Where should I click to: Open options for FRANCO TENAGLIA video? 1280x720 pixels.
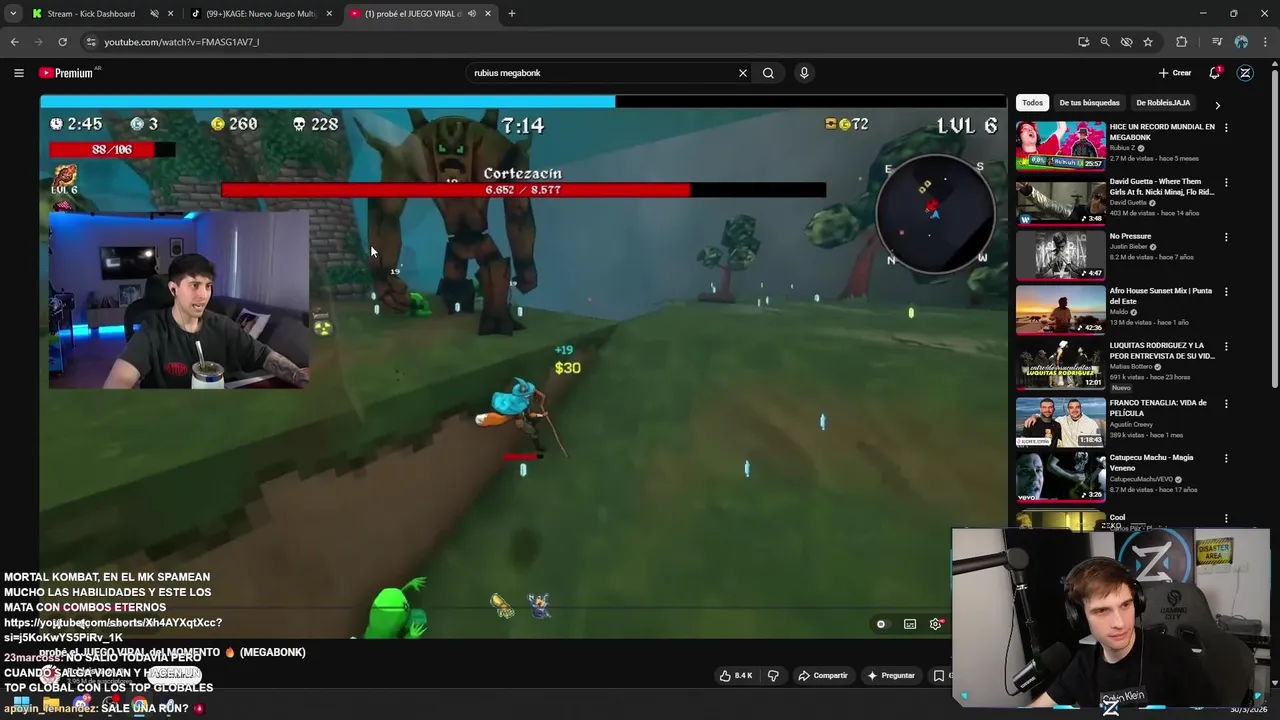(1226, 404)
